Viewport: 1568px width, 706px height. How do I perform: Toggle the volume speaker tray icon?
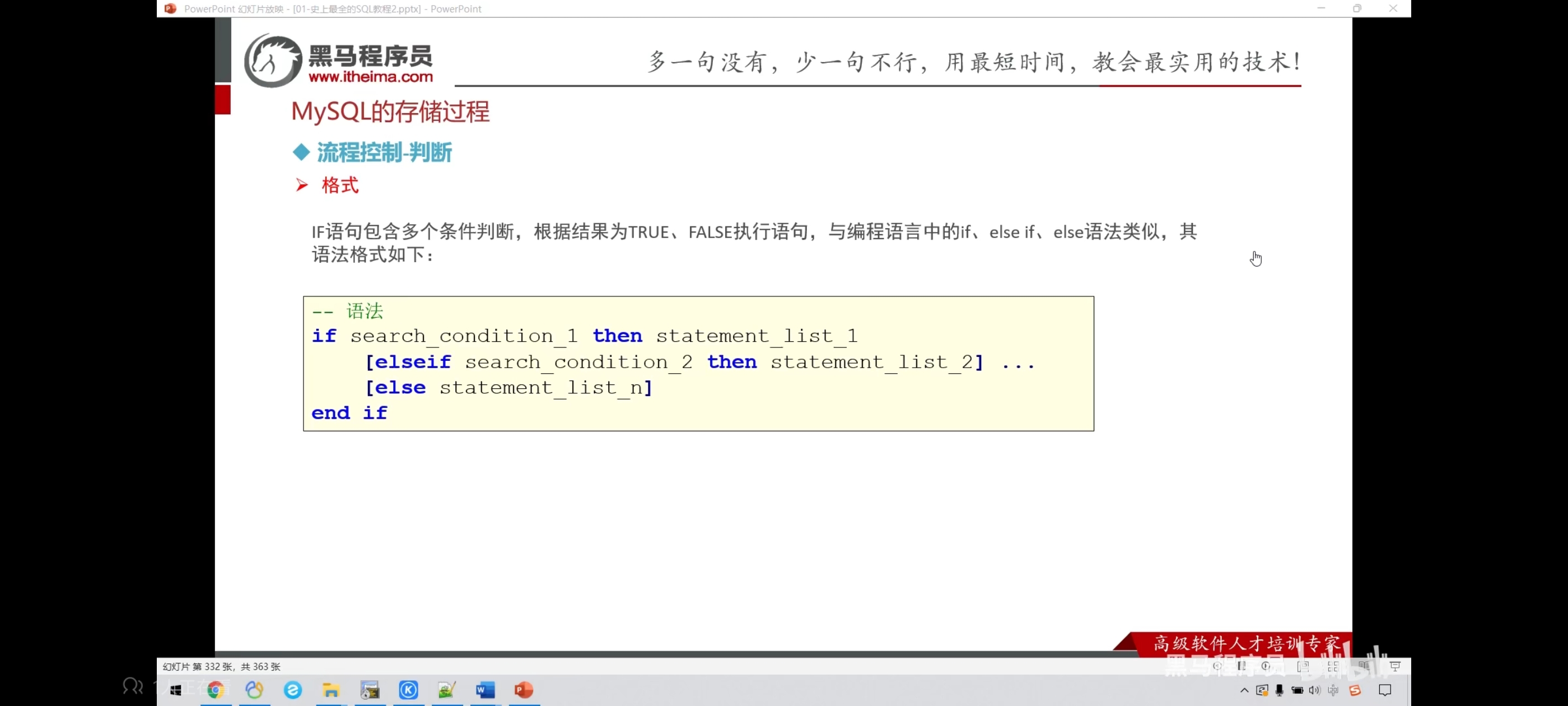point(1314,690)
